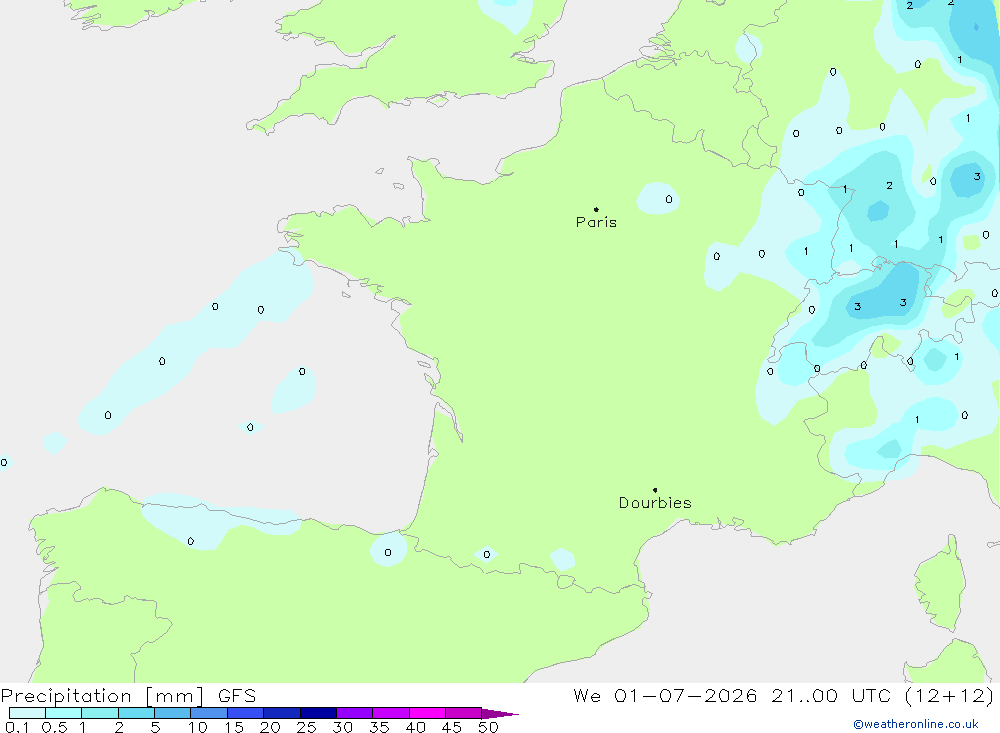This screenshot has height=733, width=1000.
Task: Click the 35–40 mm legend swatch
Action: pos(391,713)
